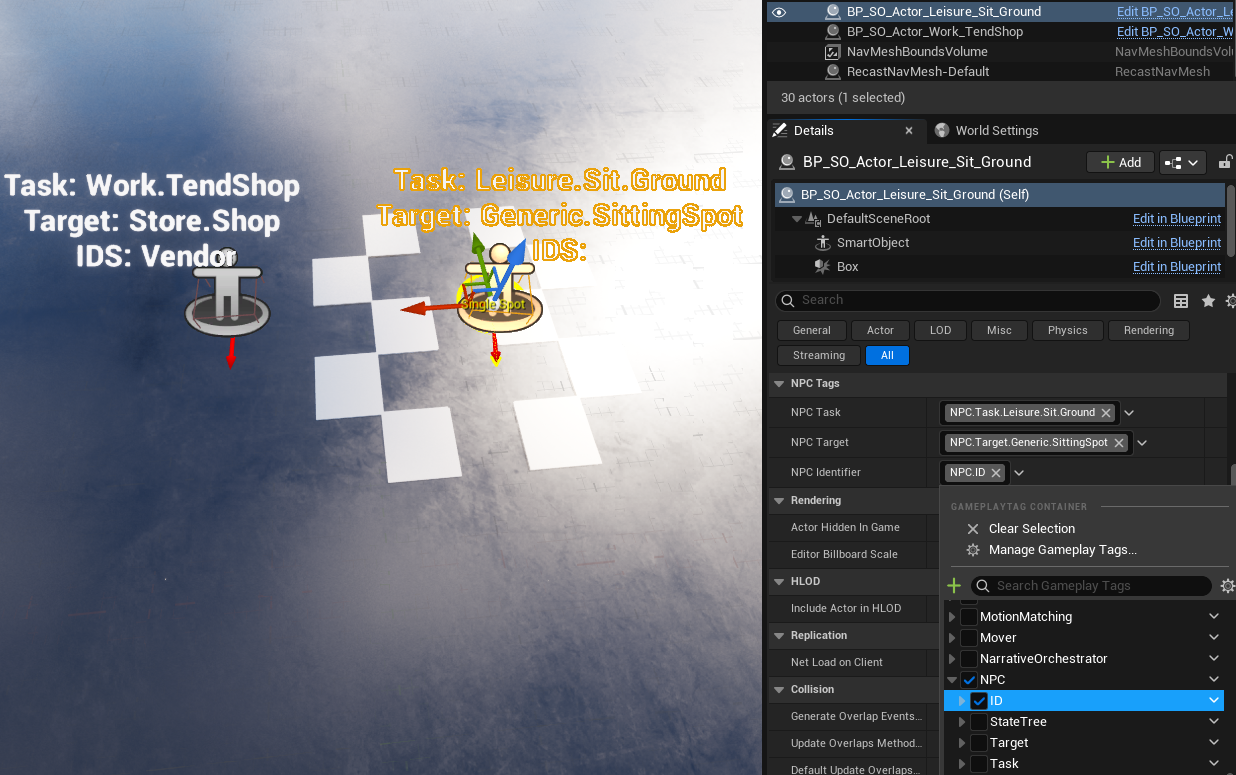The height and width of the screenshot is (775, 1236).
Task: Open the property matrix table icon
Action: tap(1181, 301)
